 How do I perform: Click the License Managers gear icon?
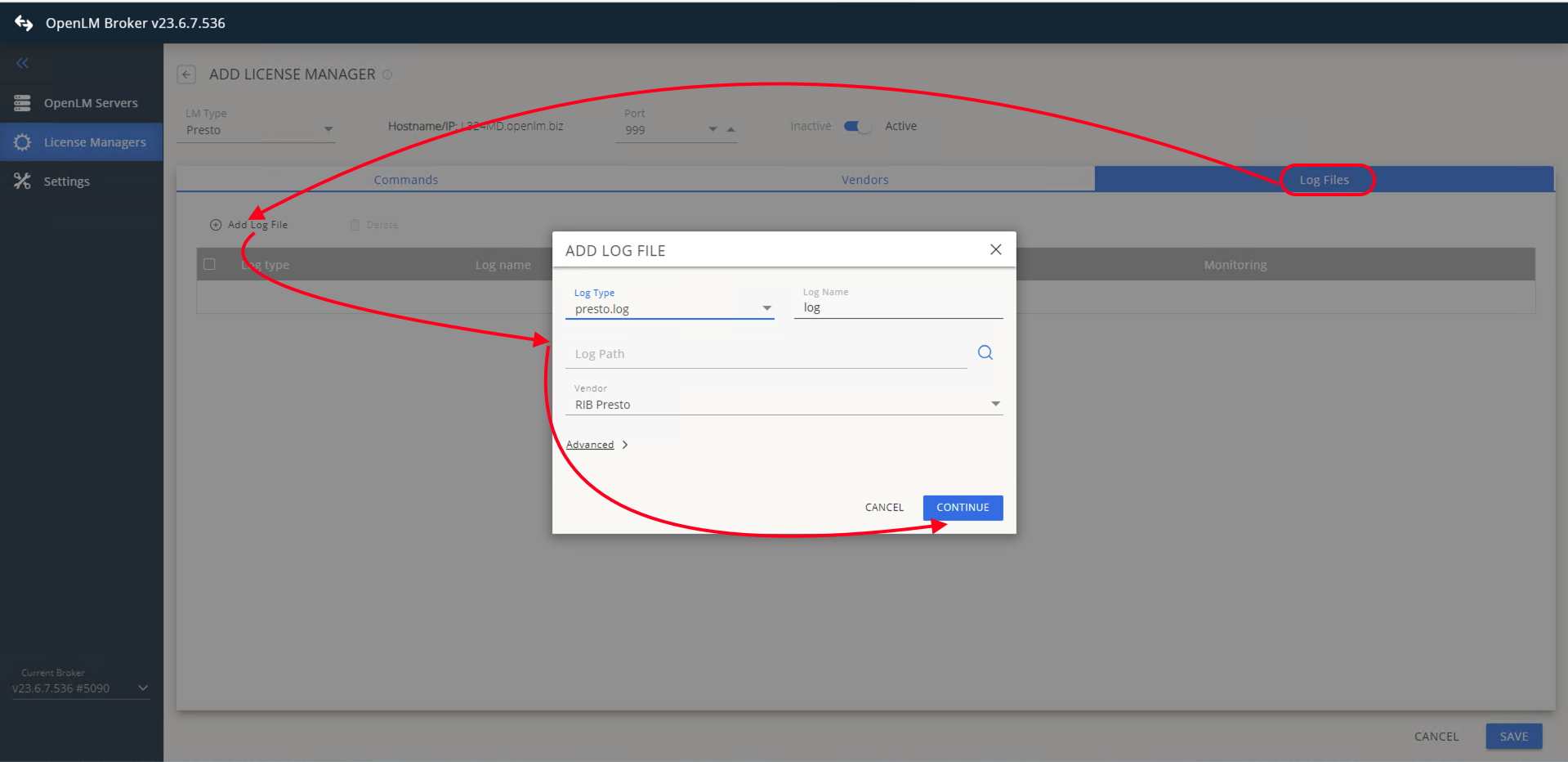(x=23, y=141)
